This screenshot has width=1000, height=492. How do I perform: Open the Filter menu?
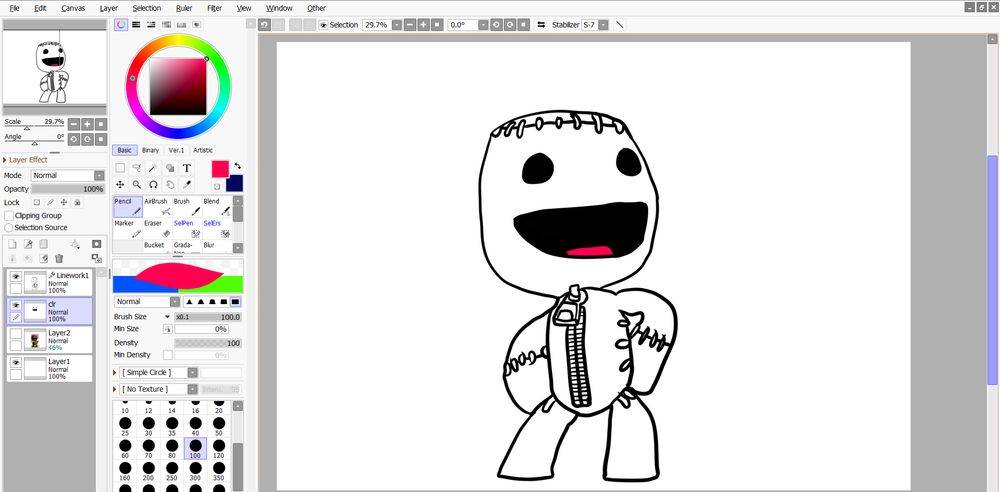(214, 8)
